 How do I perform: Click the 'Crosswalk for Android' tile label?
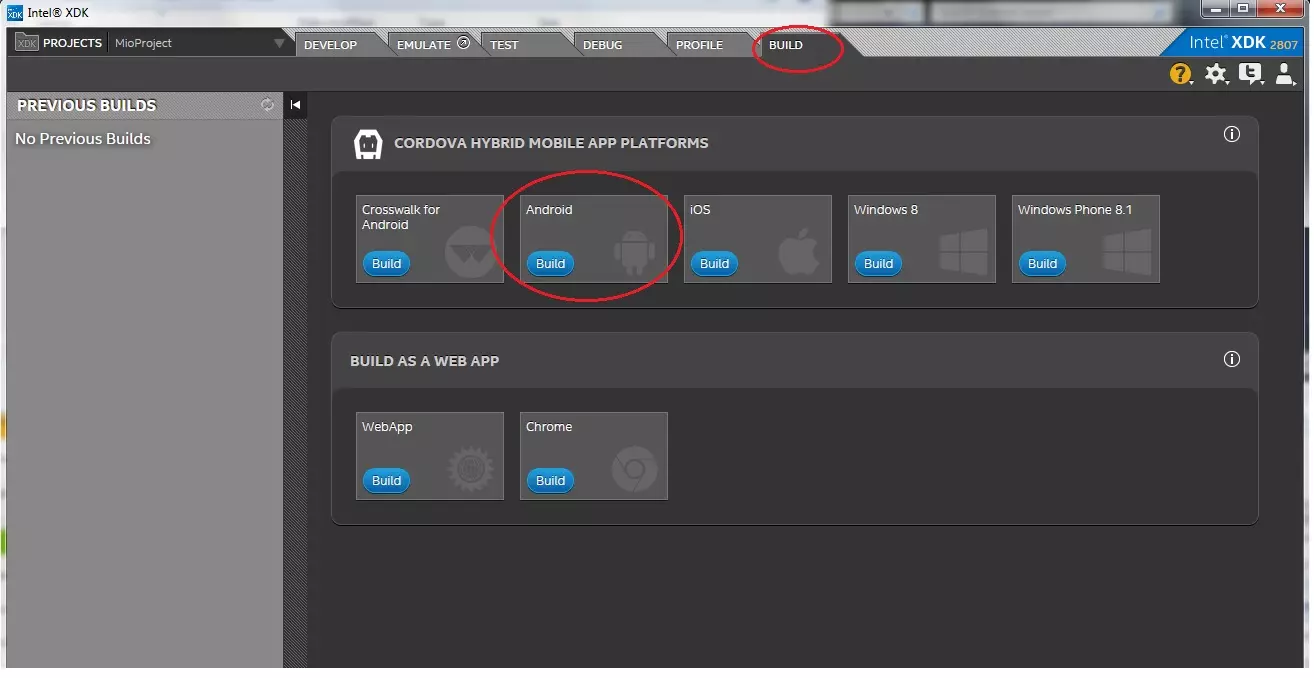pos(401,217)
